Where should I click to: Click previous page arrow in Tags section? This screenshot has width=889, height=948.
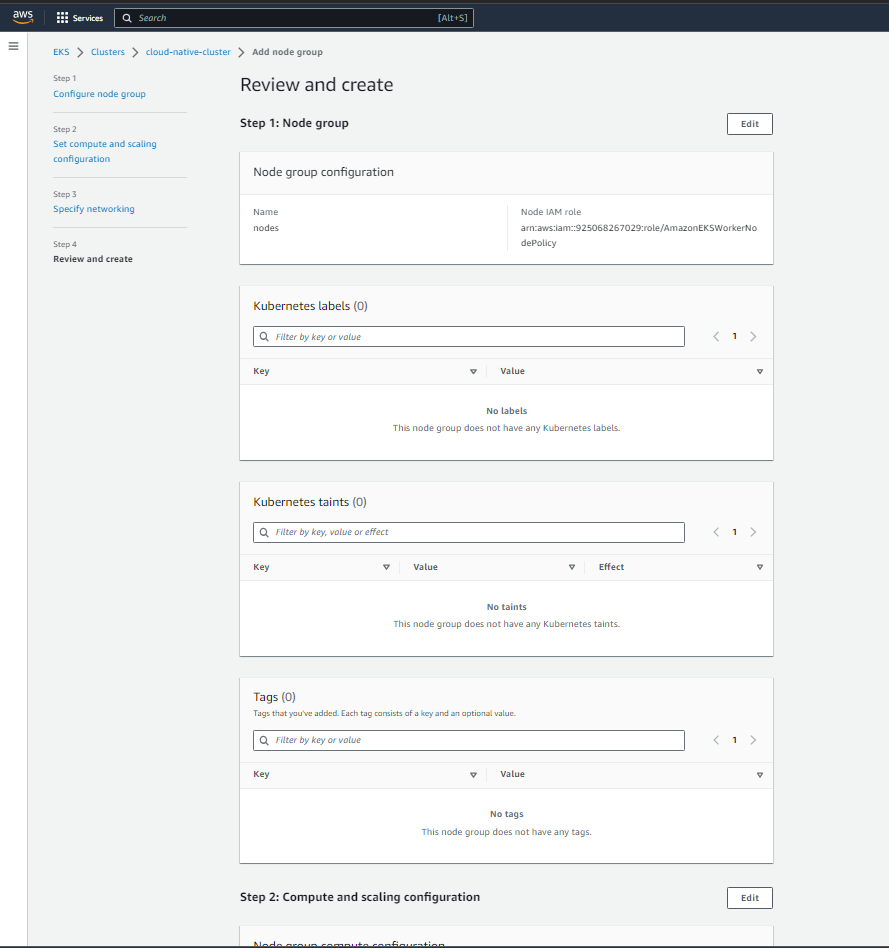pyautogui.click(x=715, y=740)
